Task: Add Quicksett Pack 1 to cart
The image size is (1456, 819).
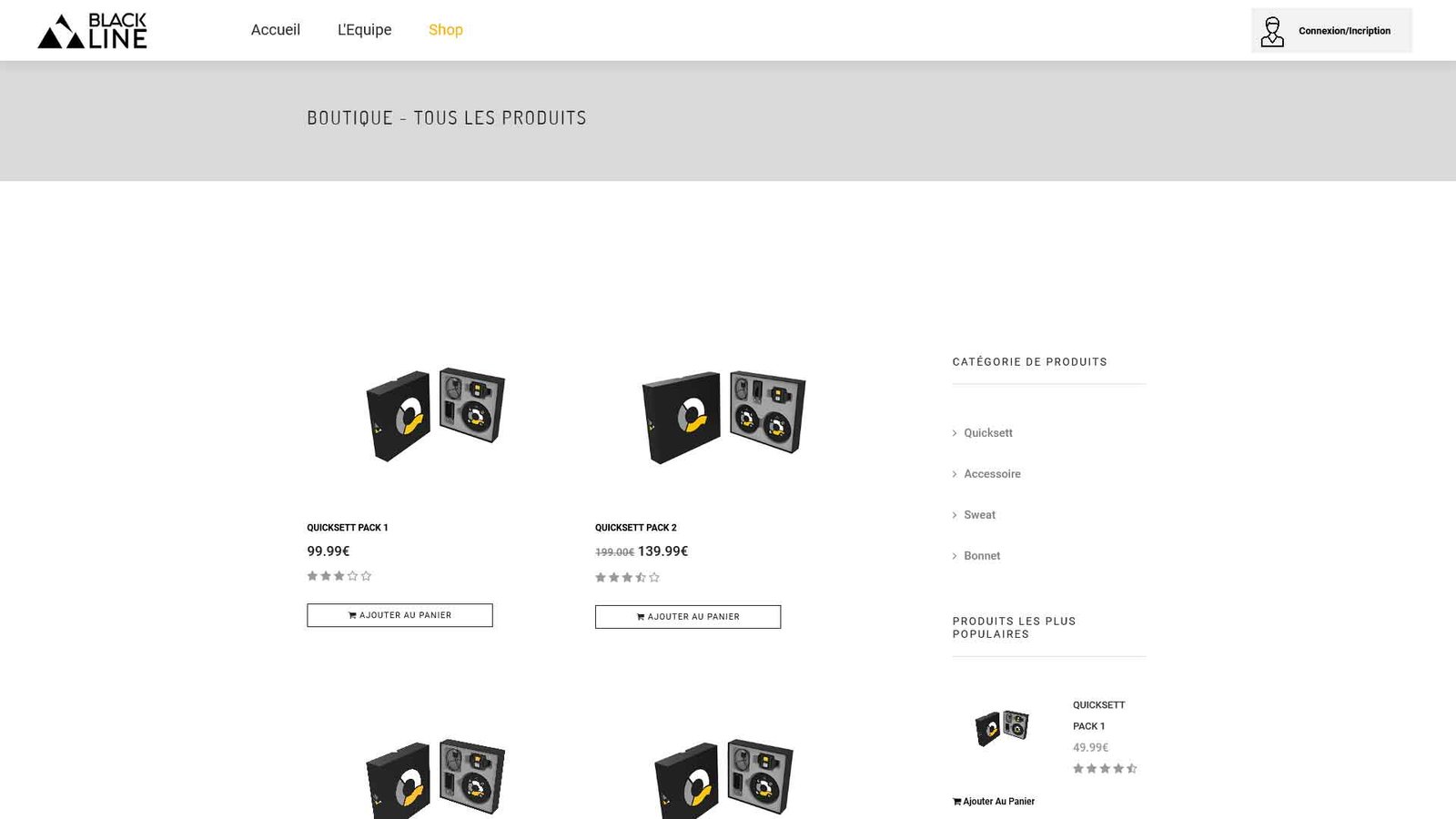Action: point(399,615)
